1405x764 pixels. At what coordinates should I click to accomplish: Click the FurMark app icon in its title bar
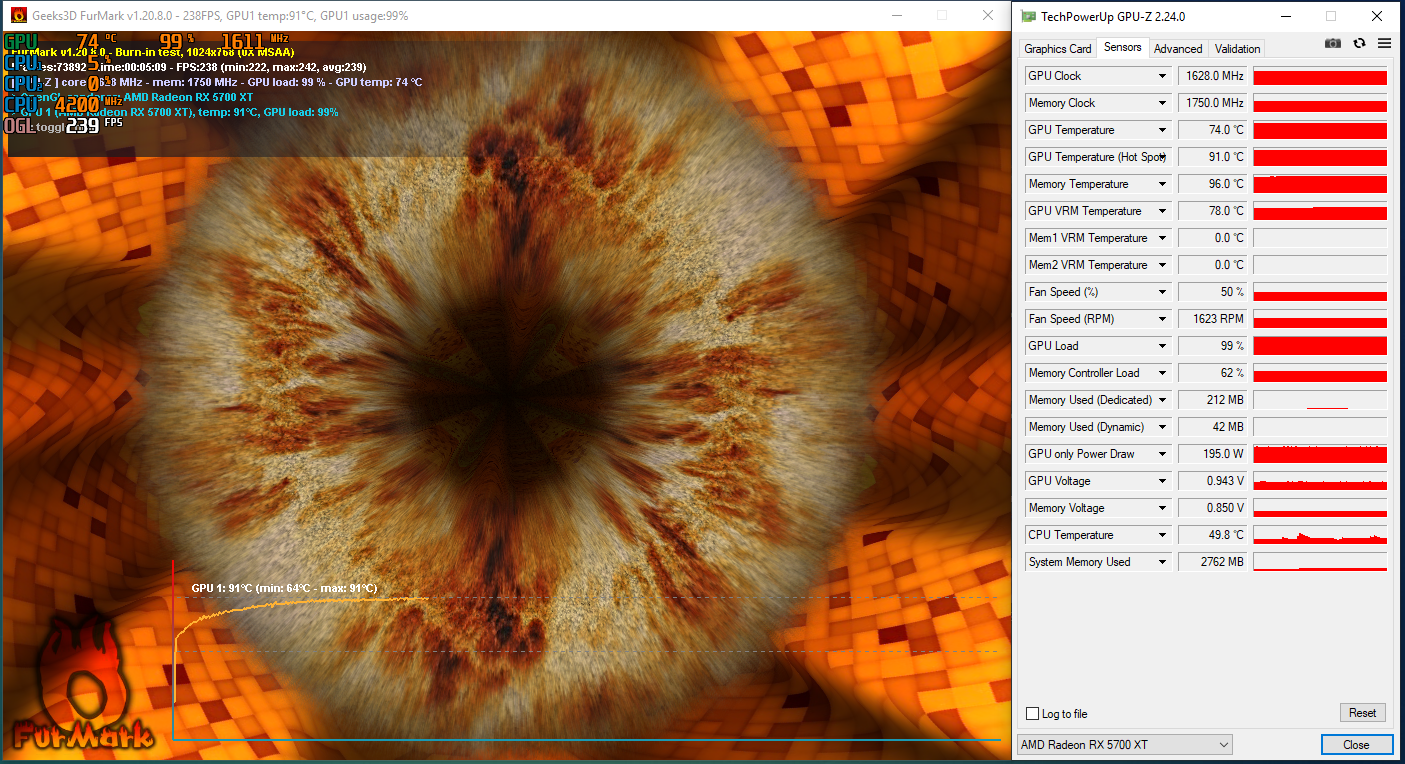pos(18,16)
